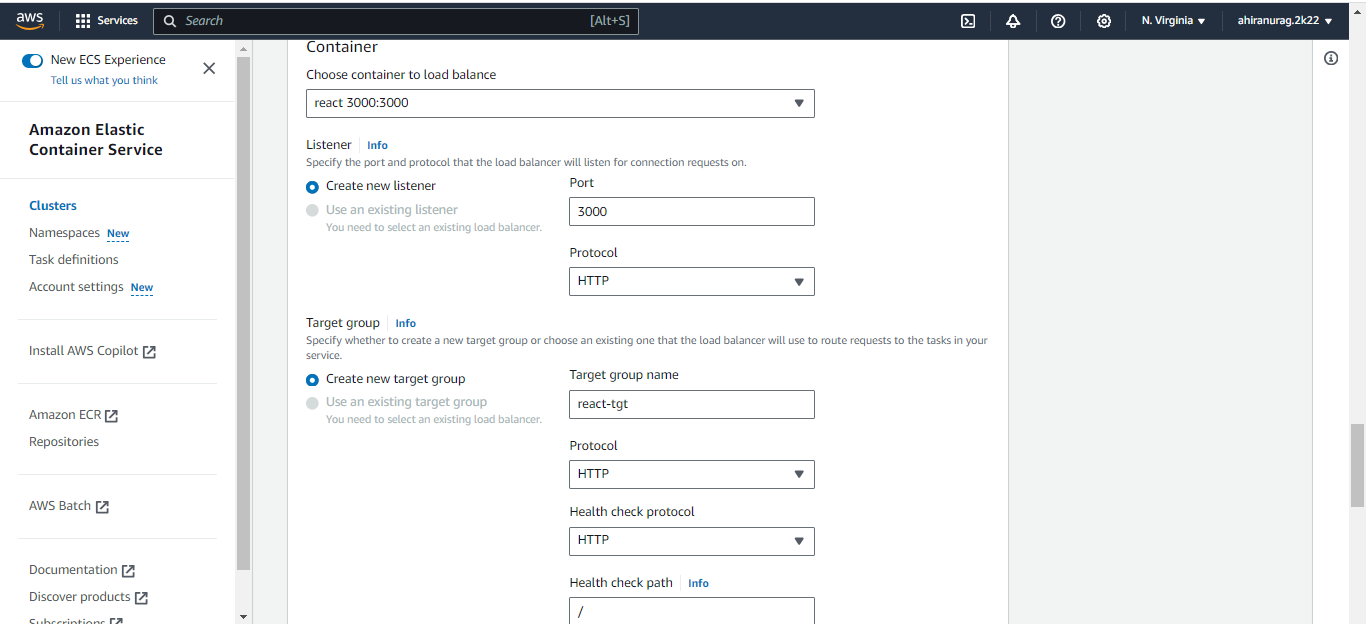This screenshot has width=1366, height=624.
Task: Click the Target group name field
Action: click(692, 404)
